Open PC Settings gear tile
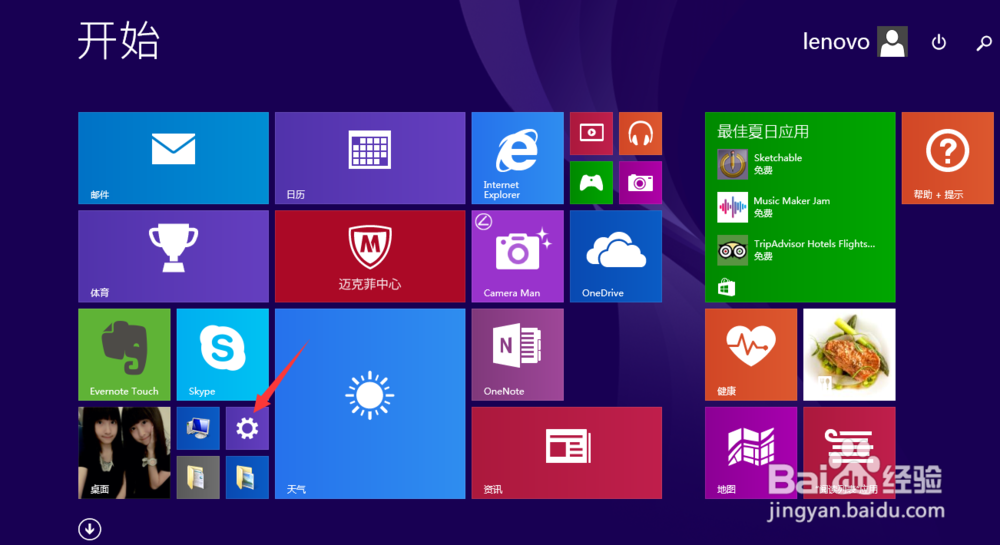1000x545 pixels. (247, 428)
